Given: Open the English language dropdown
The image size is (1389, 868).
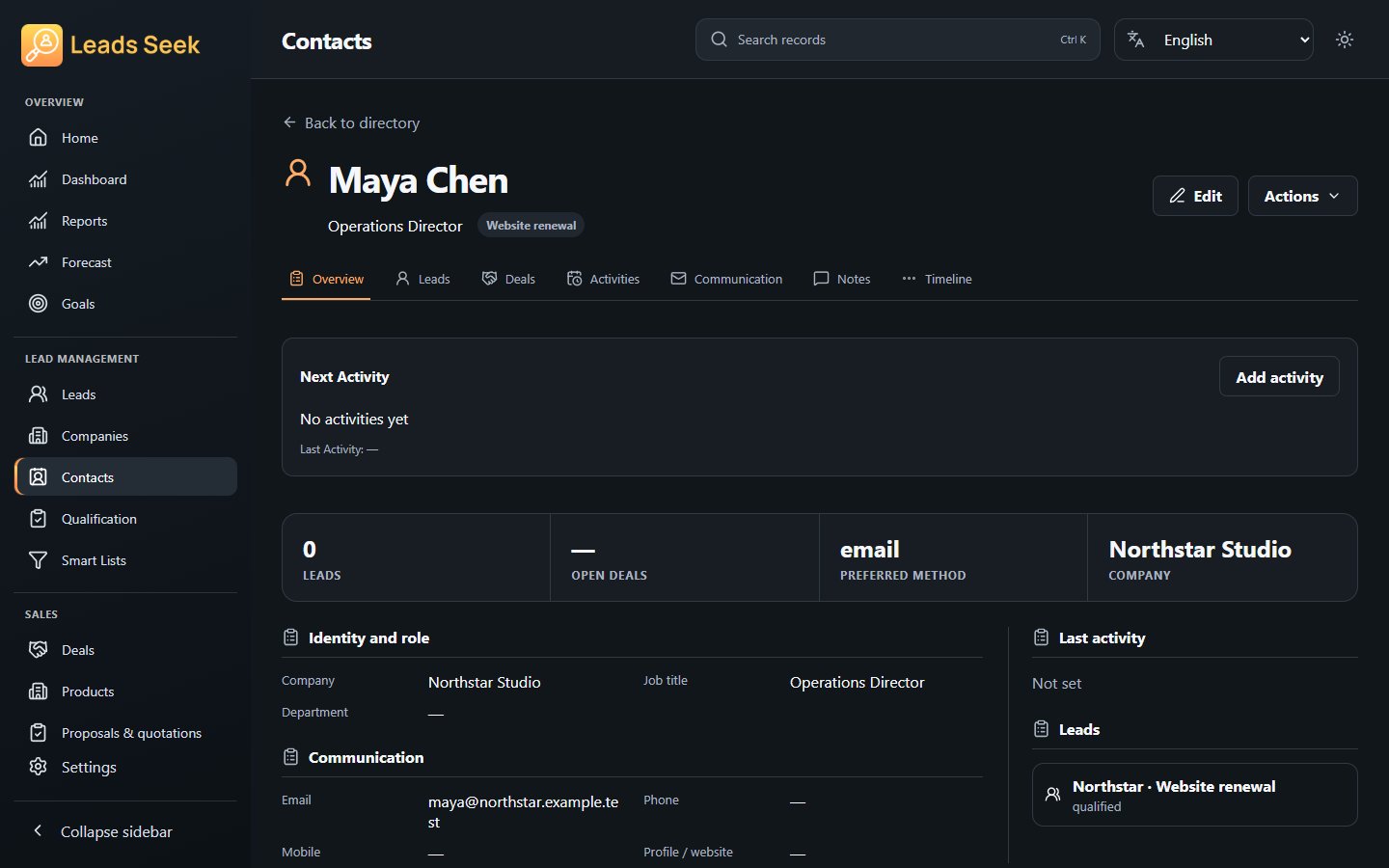Looking at the screenshot, I should (1213, 40).
